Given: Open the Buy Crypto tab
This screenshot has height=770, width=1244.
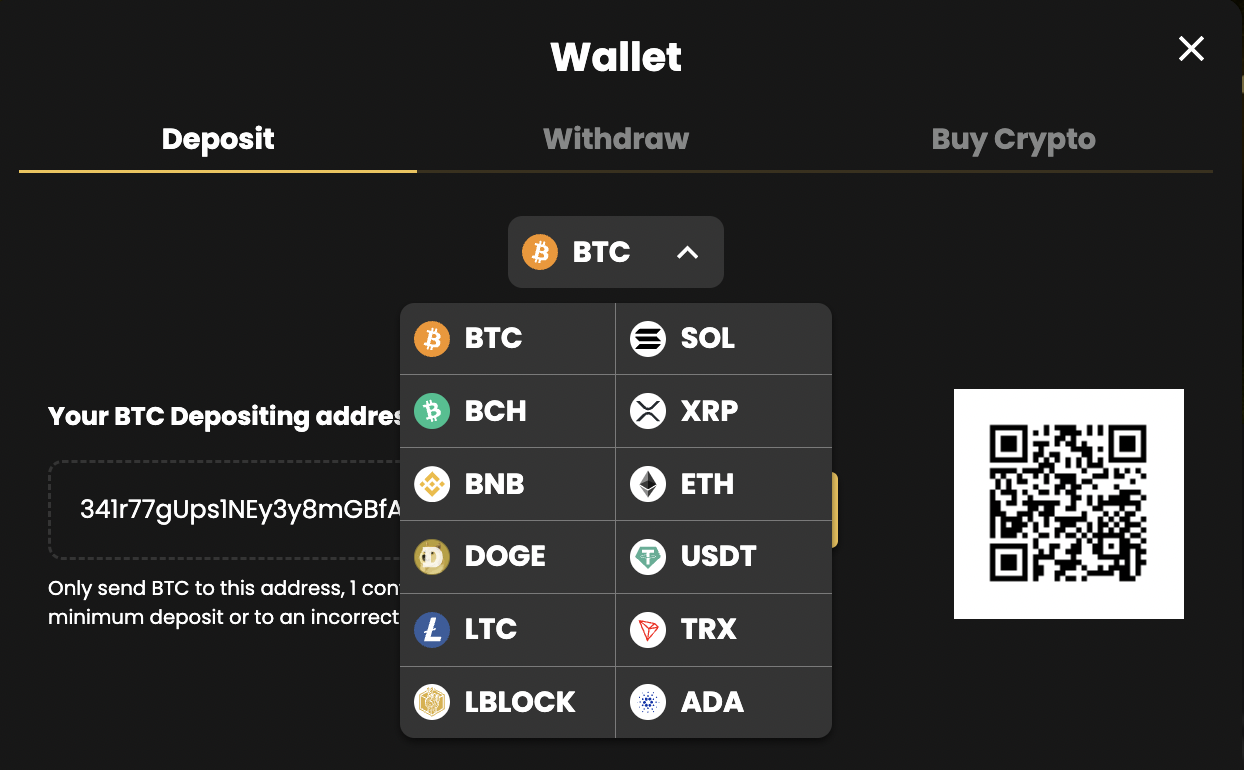Looking at the screenshot, I should point(1013,139).
